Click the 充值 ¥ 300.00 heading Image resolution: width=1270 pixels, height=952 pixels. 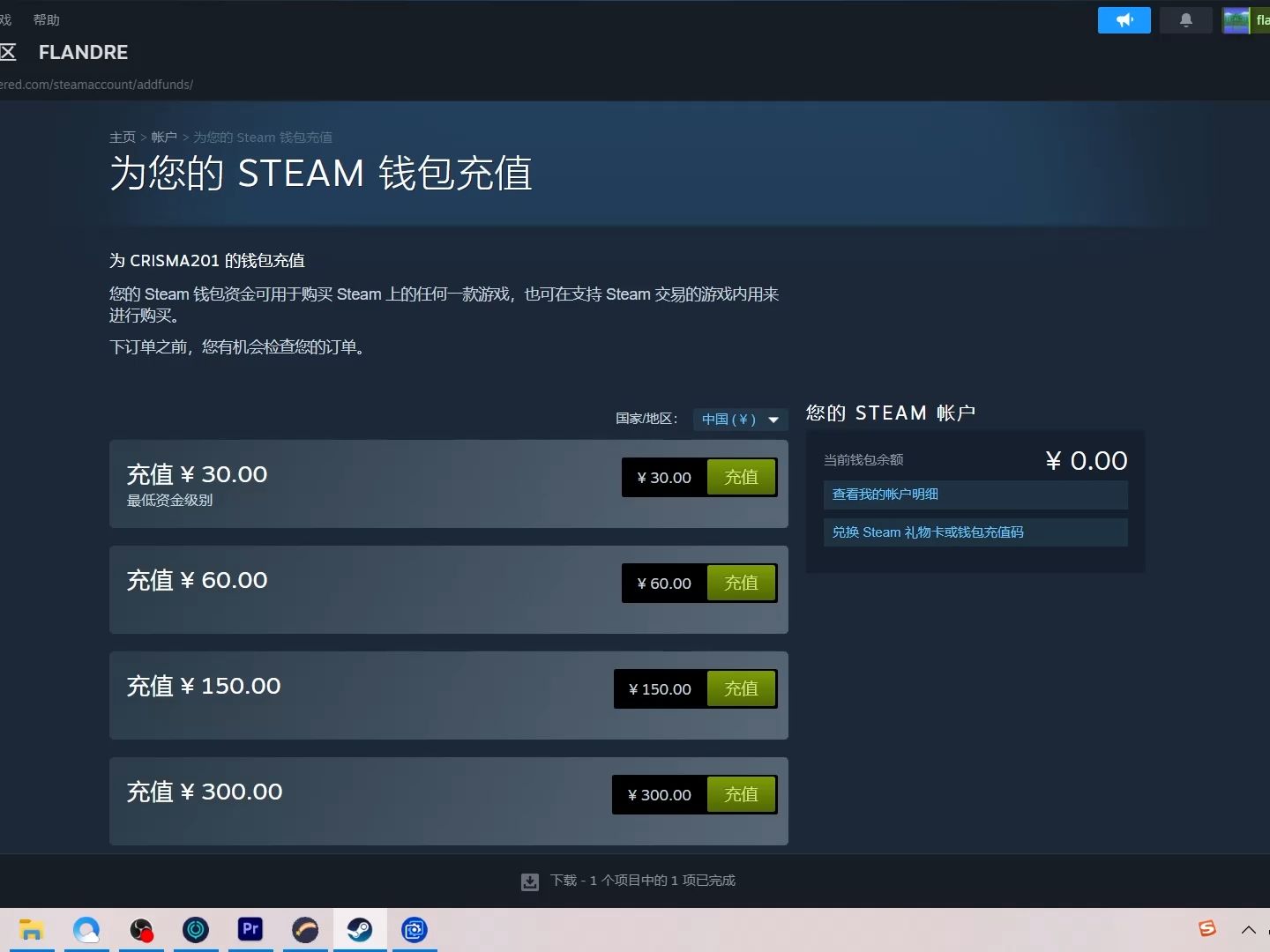(205, 792)
